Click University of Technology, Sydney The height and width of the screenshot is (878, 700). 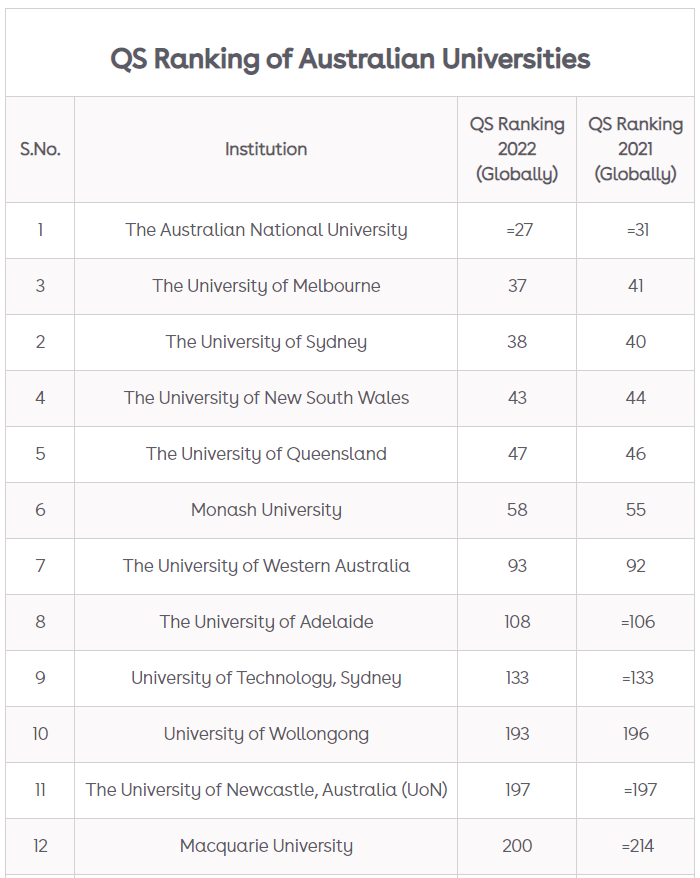click(x=266, y=678)
